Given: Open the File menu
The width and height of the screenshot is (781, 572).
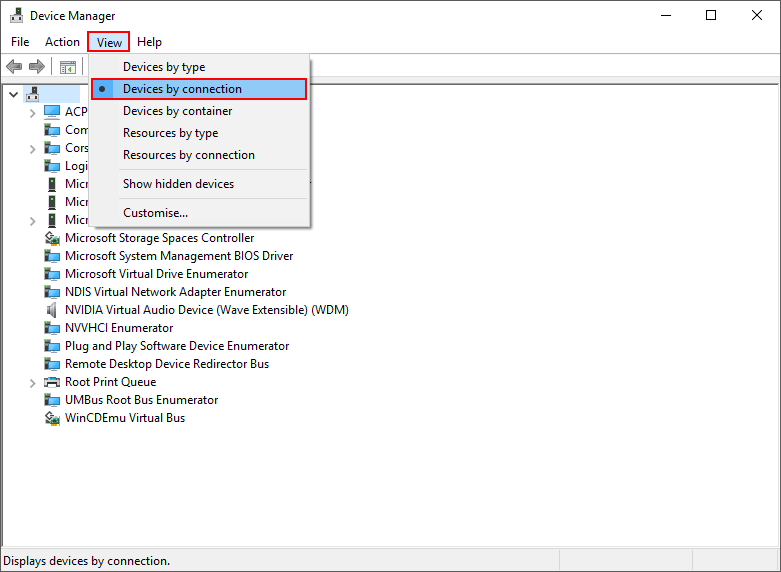Looking at the screenshot, I should pyautogui.click(x=20, y=42).
